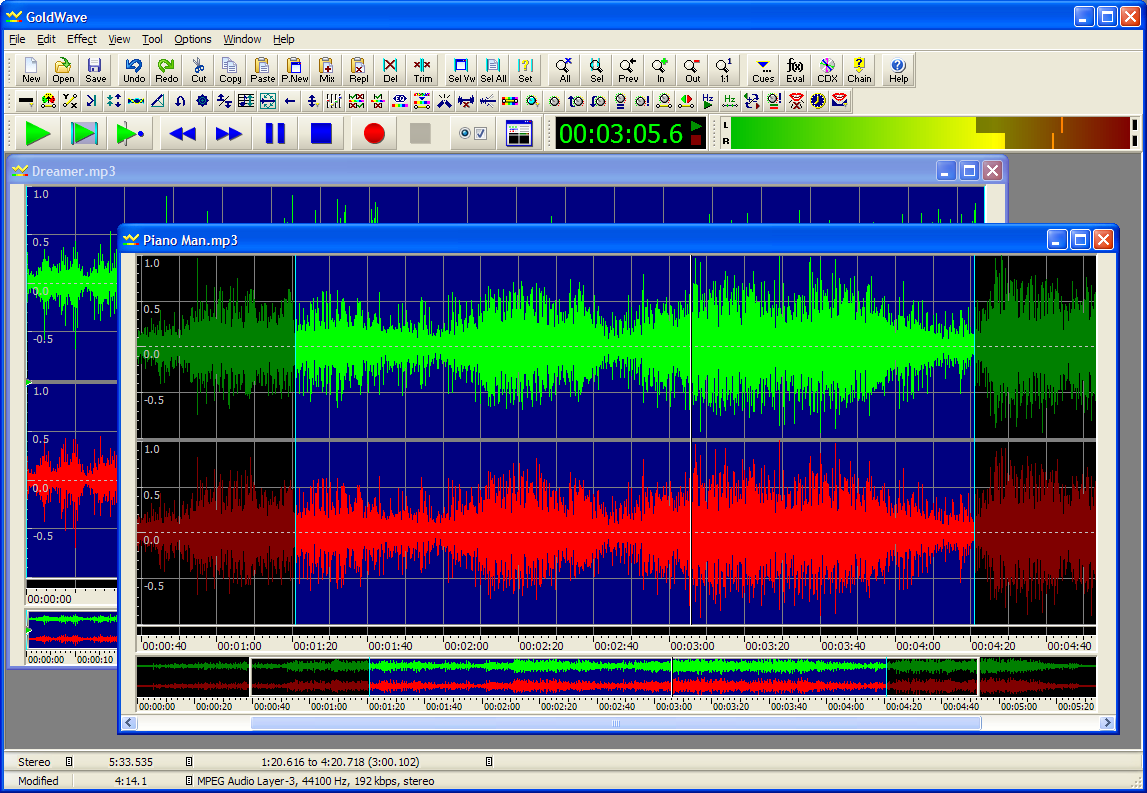The image size is (1147, 793).
Task: Click the Trim tool in the toolbar
Action: (x=423, y=70)
